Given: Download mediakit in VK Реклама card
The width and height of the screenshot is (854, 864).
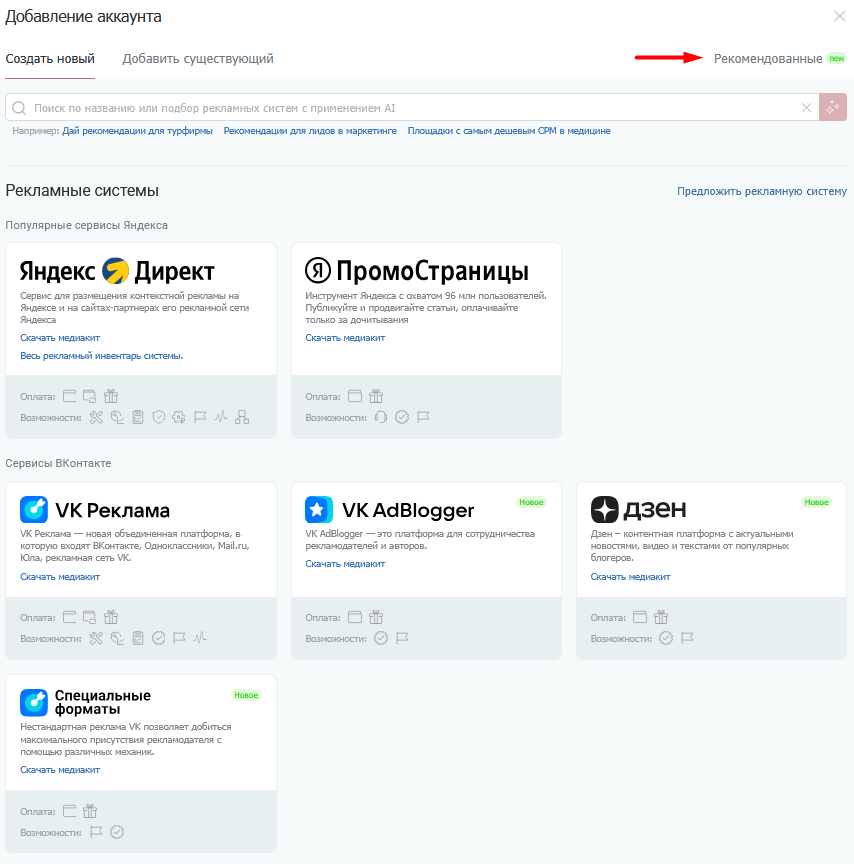Looking at the screenshot, I should click(x=60, y=577).
